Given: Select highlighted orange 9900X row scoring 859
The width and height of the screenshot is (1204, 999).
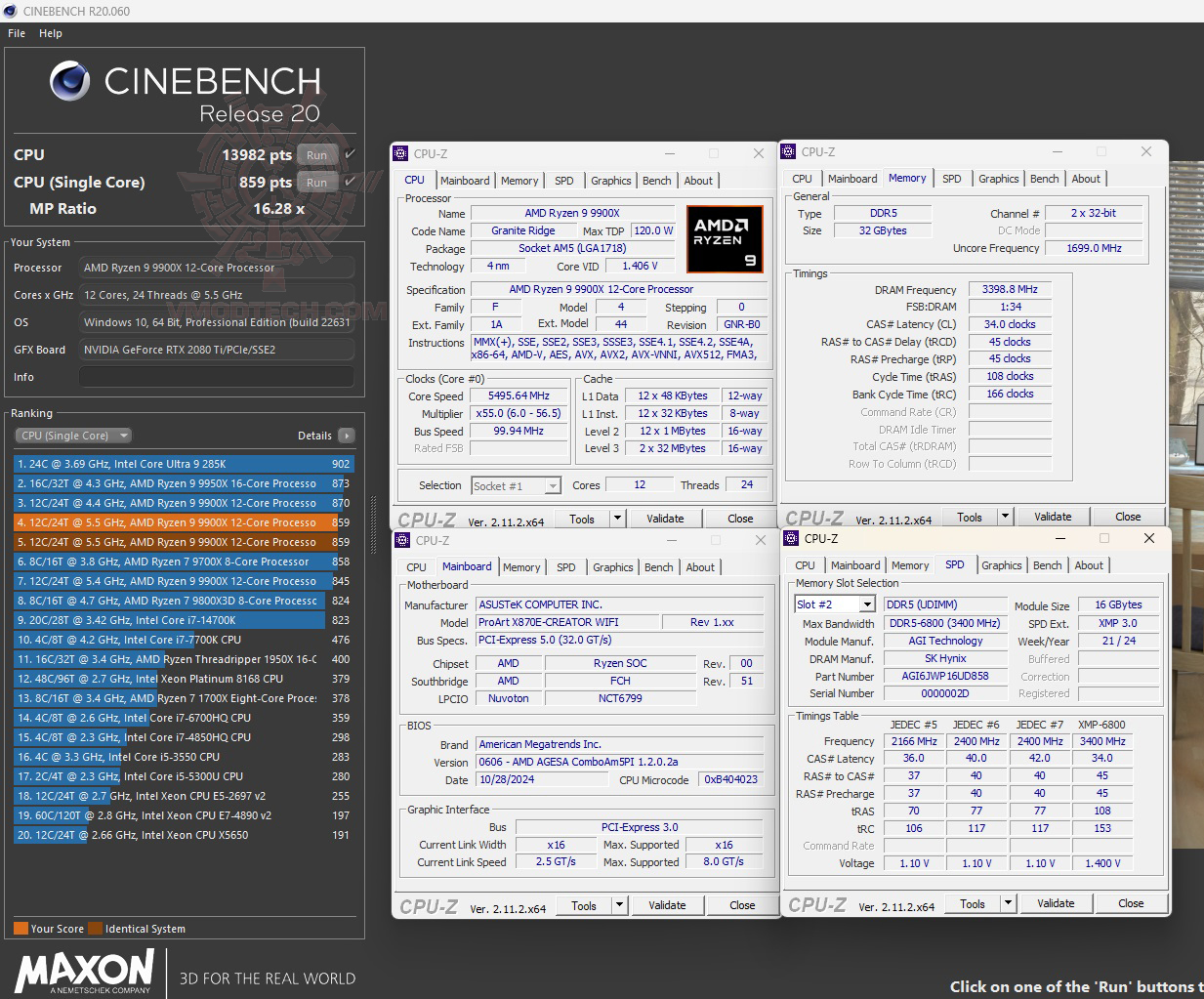Looking at the screenshot, I should coord(184,522).
